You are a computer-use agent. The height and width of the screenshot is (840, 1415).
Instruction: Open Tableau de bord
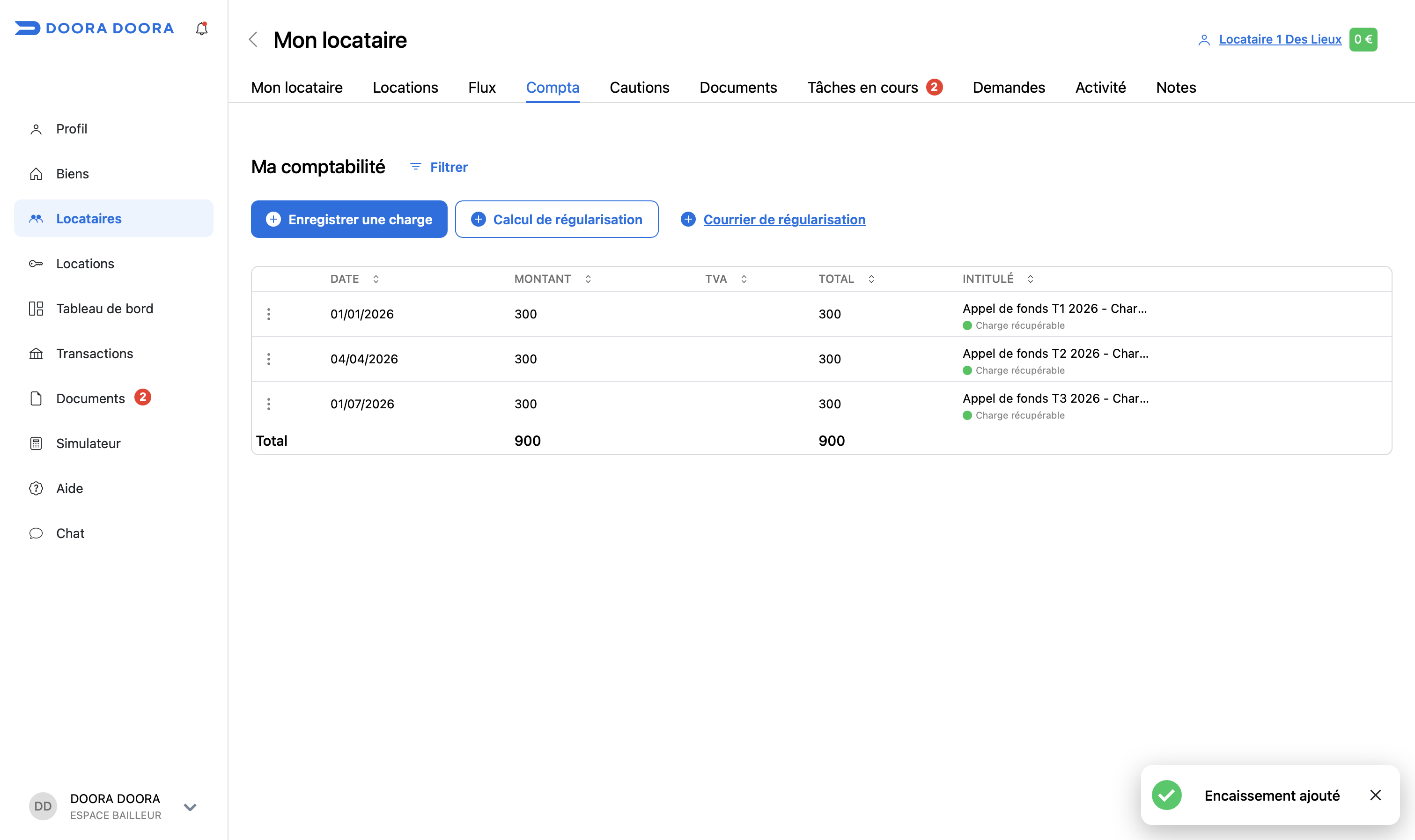113,309
